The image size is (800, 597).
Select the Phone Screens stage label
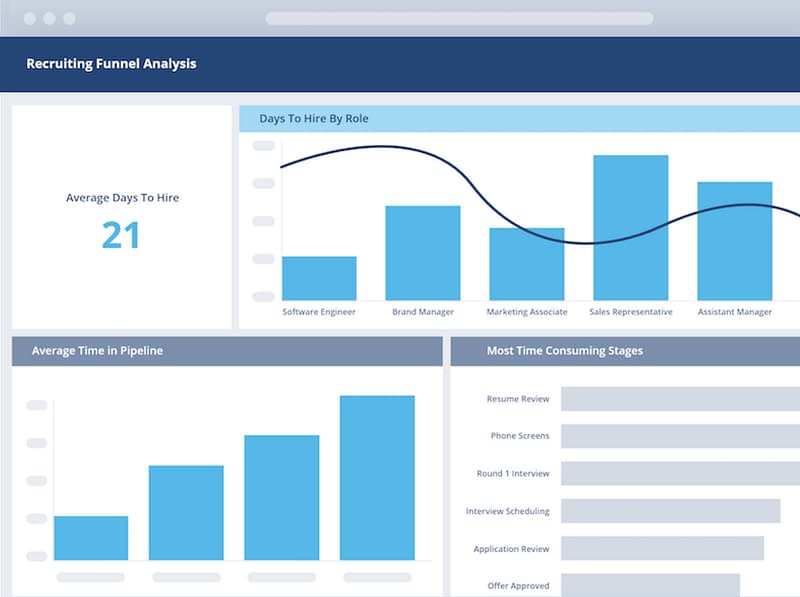519,436
